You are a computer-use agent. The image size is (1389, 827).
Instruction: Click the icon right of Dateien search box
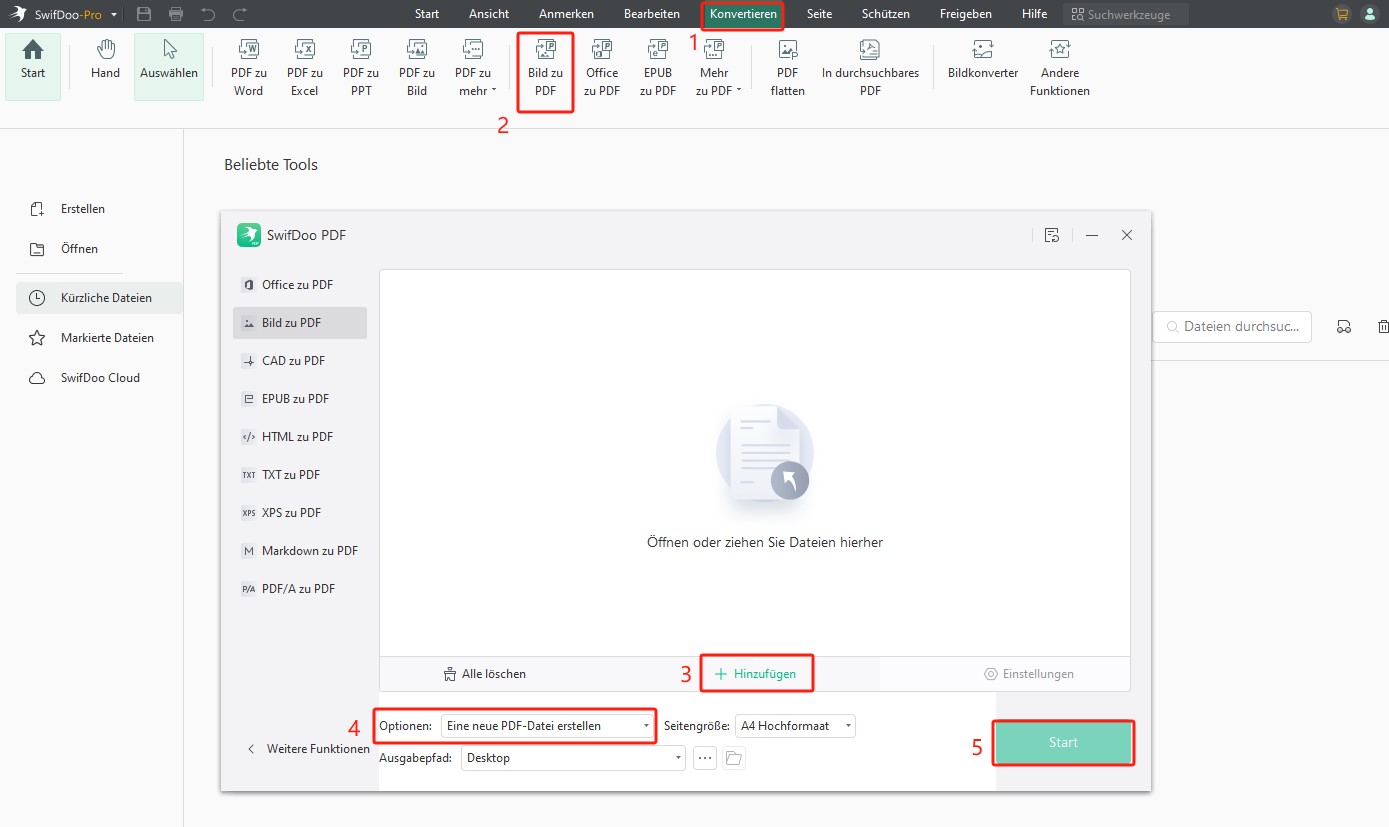(1344, 326)
